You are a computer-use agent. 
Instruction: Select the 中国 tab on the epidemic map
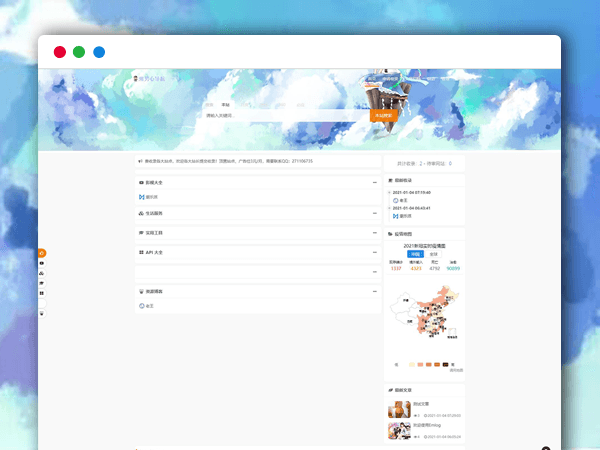pos(414,254)
